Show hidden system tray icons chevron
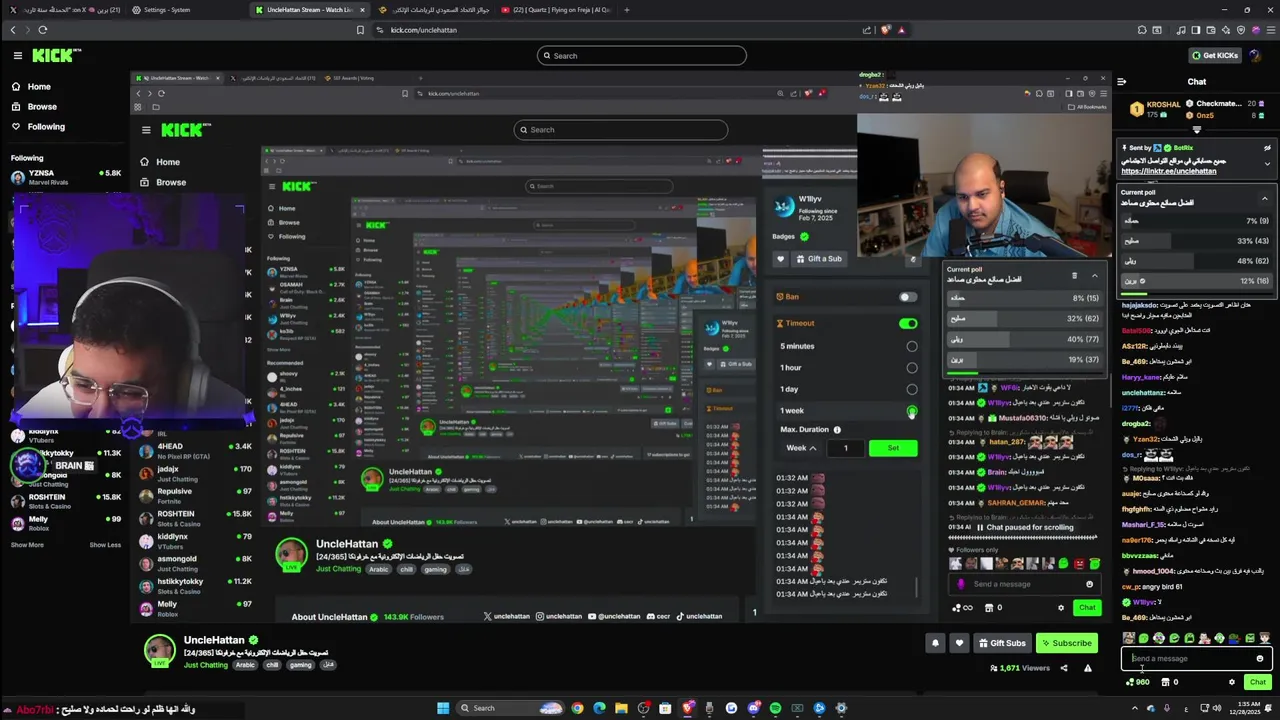The width and height of the screenshot is (1280, 720). tap(1137, 708)
